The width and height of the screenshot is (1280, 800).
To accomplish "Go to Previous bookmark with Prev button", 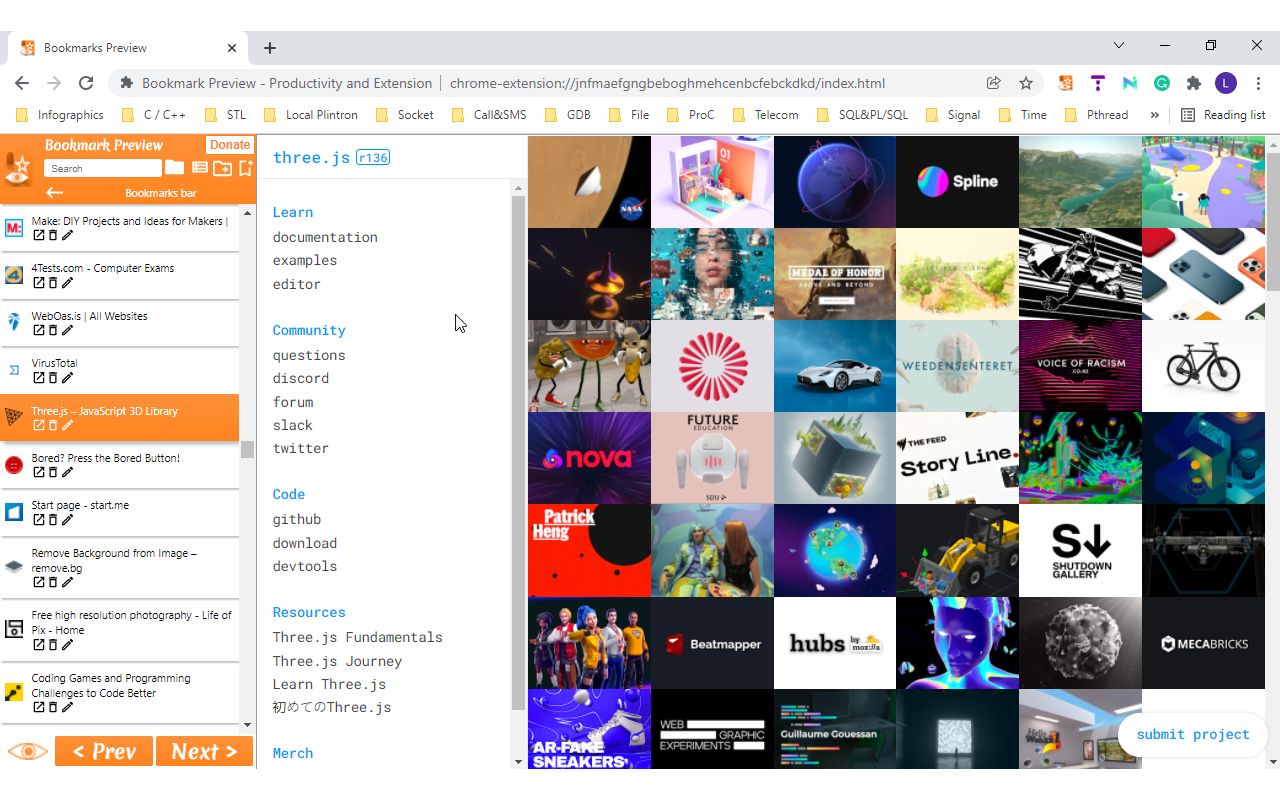I will (x=104, y=751).
